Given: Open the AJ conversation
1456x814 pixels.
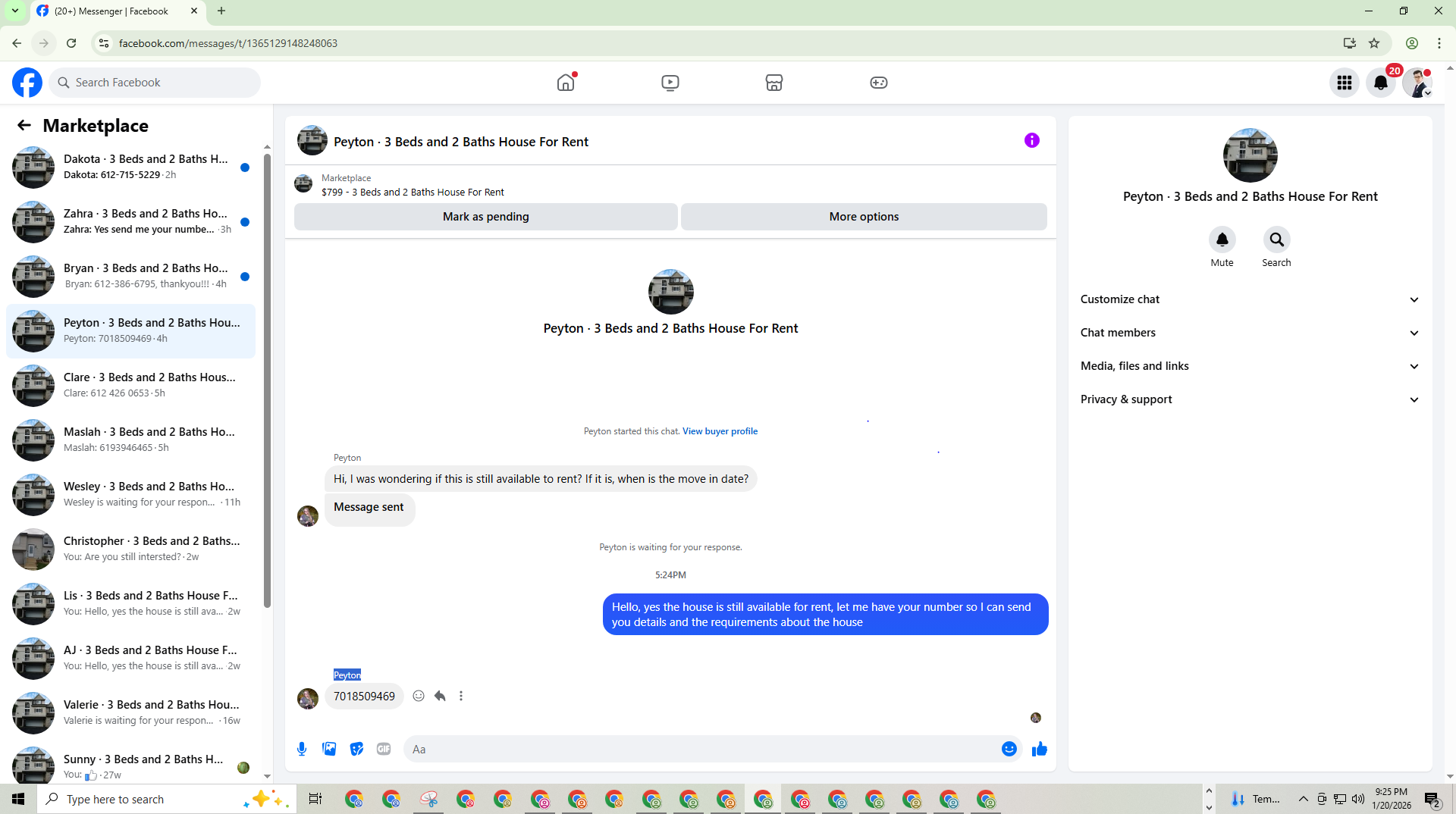Looking at the screenshot, I should pos(130,659).
